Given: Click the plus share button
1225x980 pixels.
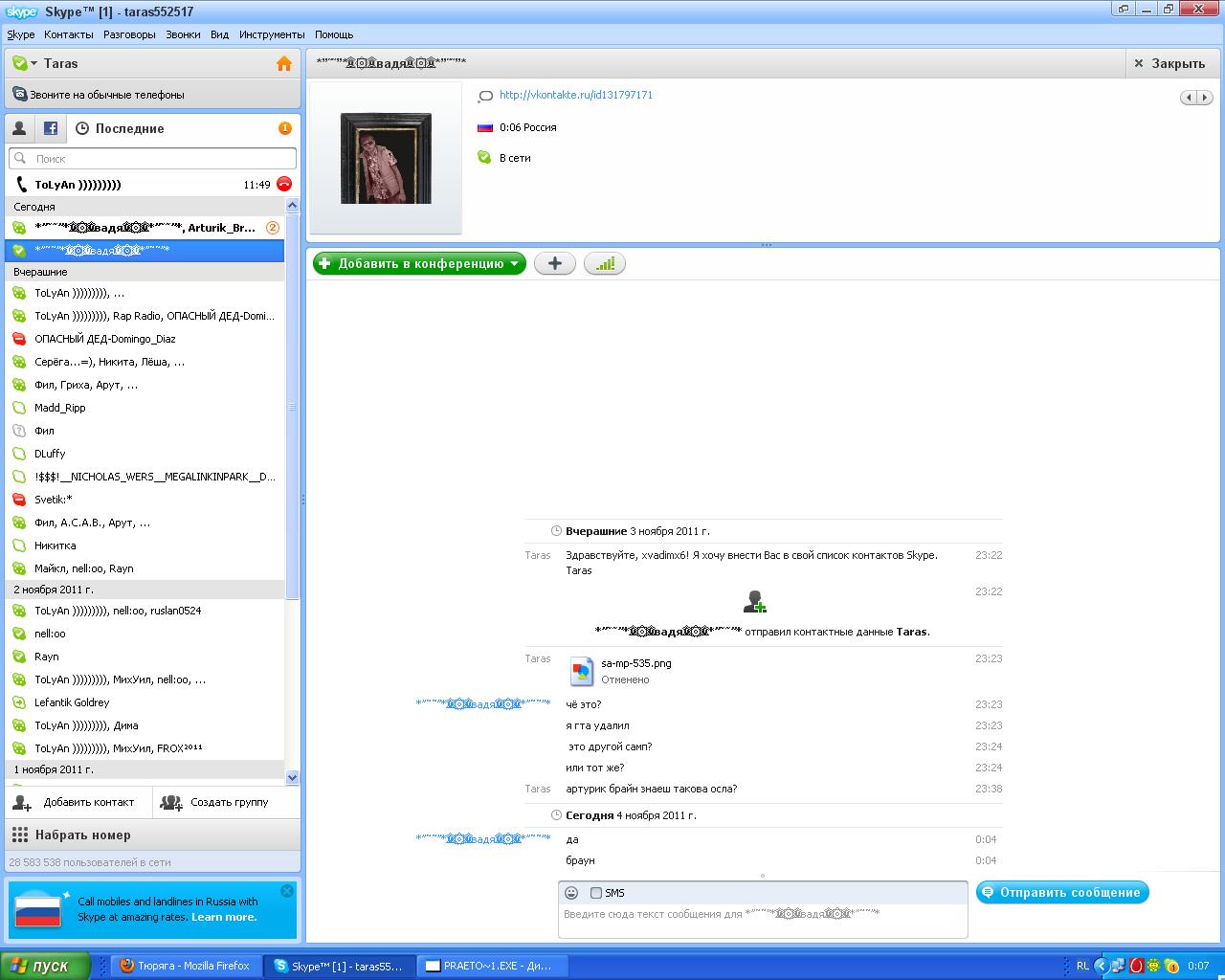Looking at the screenshot, I should (x=554, y=263).
